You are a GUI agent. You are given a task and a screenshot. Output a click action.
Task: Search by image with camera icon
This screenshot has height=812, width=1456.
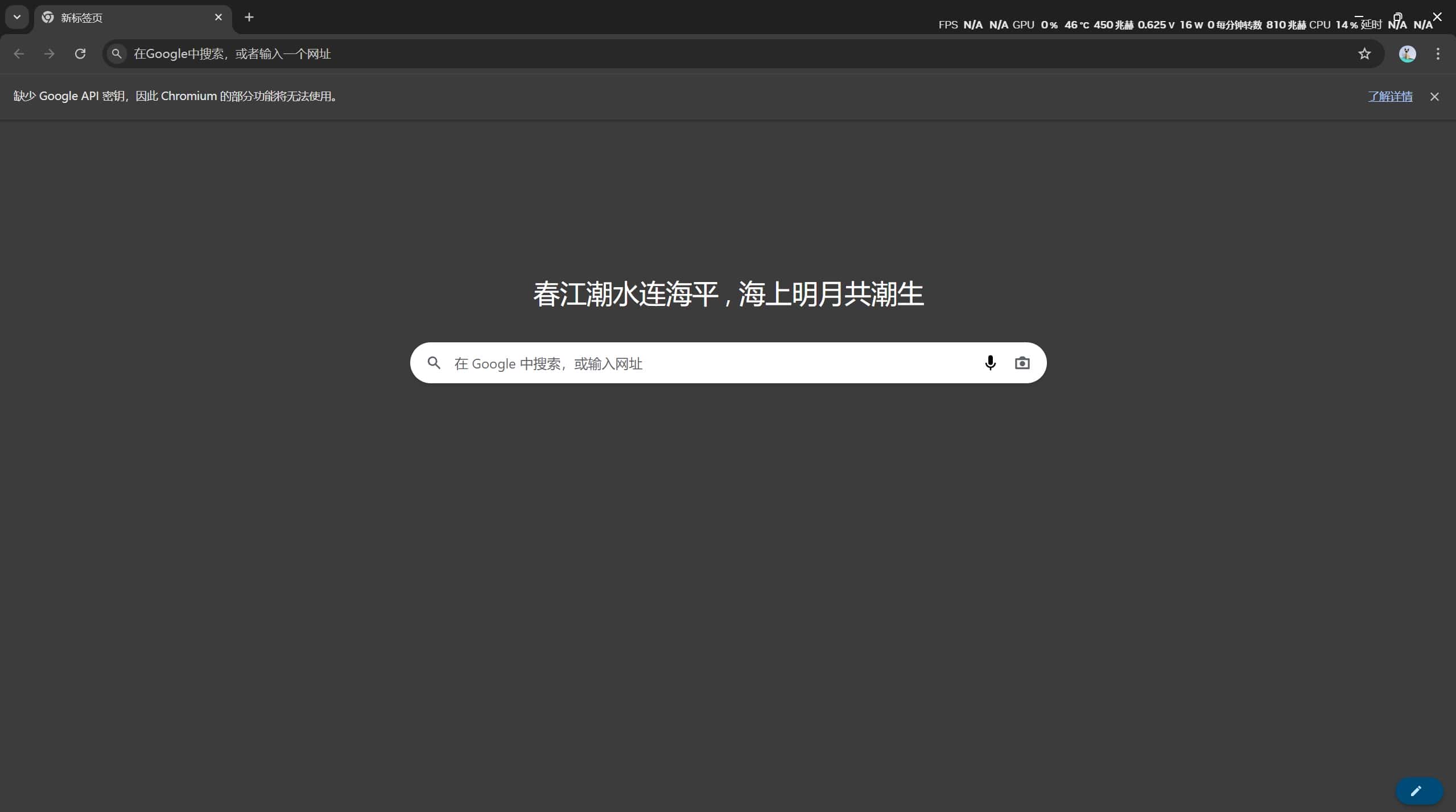1022,363
